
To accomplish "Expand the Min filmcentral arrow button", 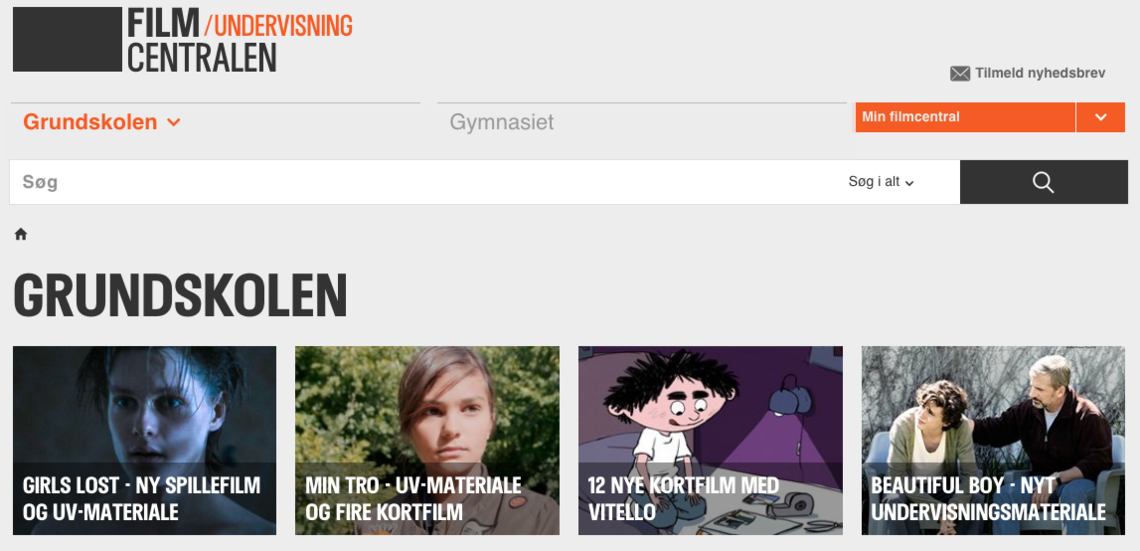I will pyautogui.click(x=1101, y=117).
